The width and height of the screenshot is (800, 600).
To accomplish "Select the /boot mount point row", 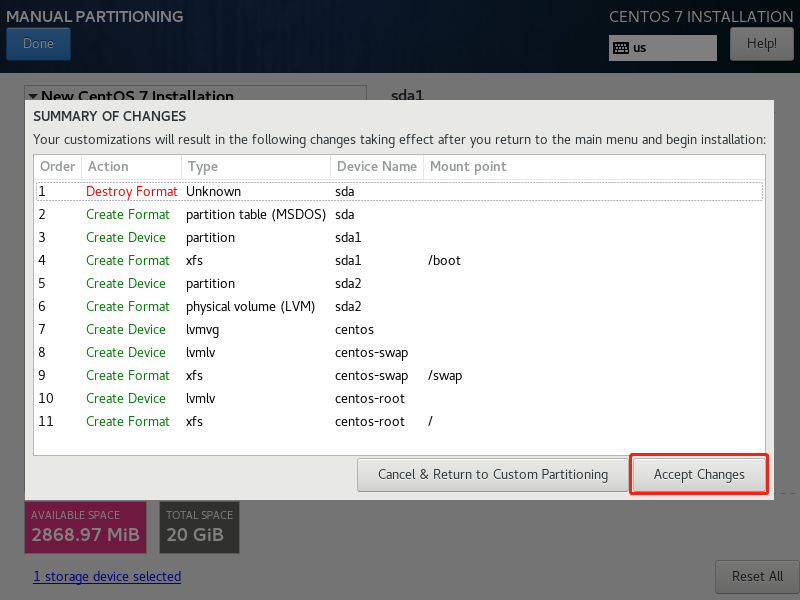I will [399, 260].
